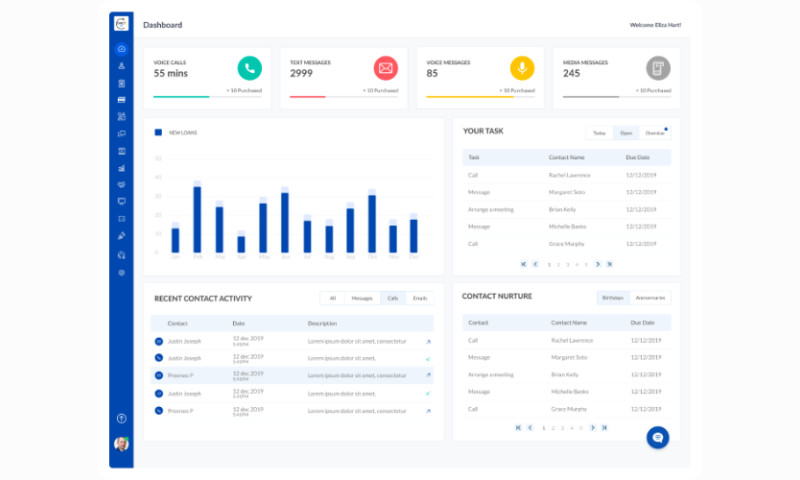Filter recent contact activity by Calls
The width and height of the screenshot is (800, 480).
[393, 298]
